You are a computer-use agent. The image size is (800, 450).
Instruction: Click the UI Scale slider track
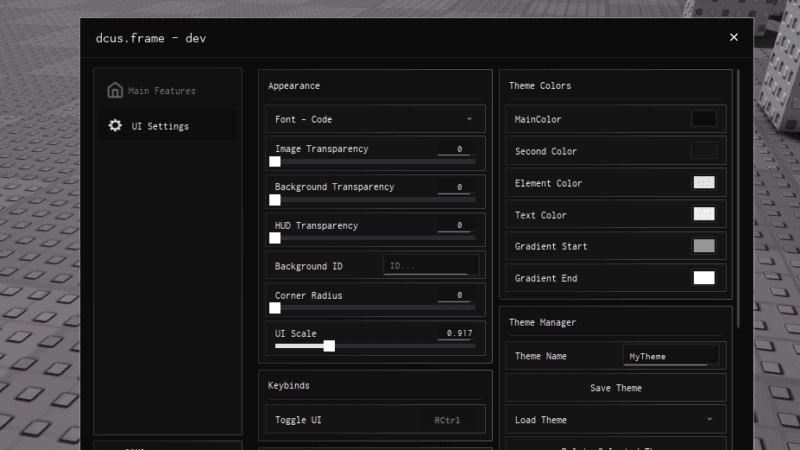375,346
